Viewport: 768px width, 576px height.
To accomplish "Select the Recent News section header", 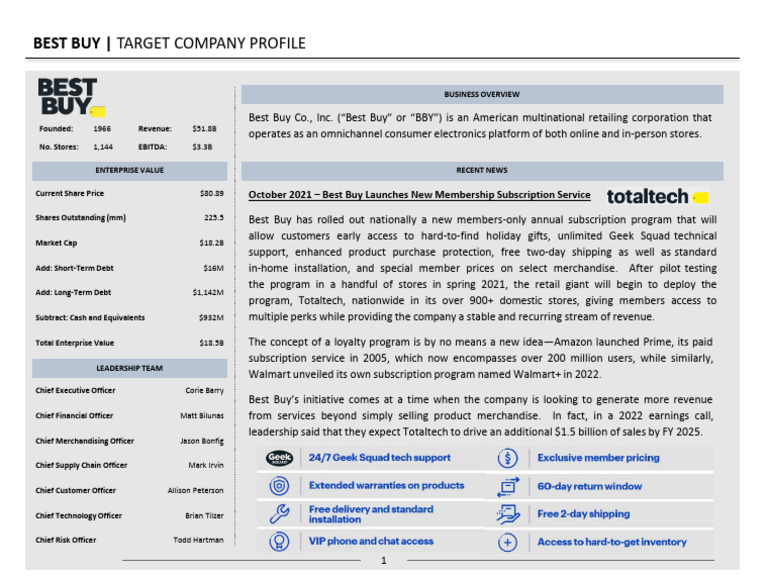I will click(481, 171).
